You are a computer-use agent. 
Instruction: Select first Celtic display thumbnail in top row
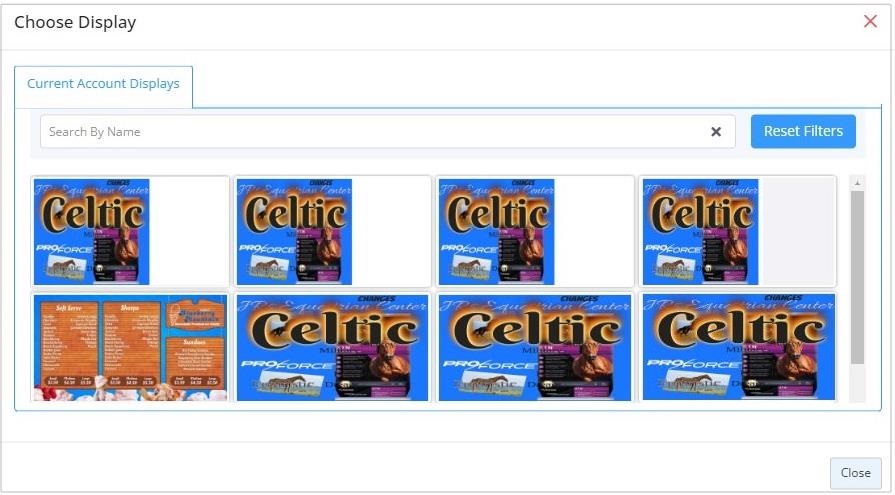(91, 232)
